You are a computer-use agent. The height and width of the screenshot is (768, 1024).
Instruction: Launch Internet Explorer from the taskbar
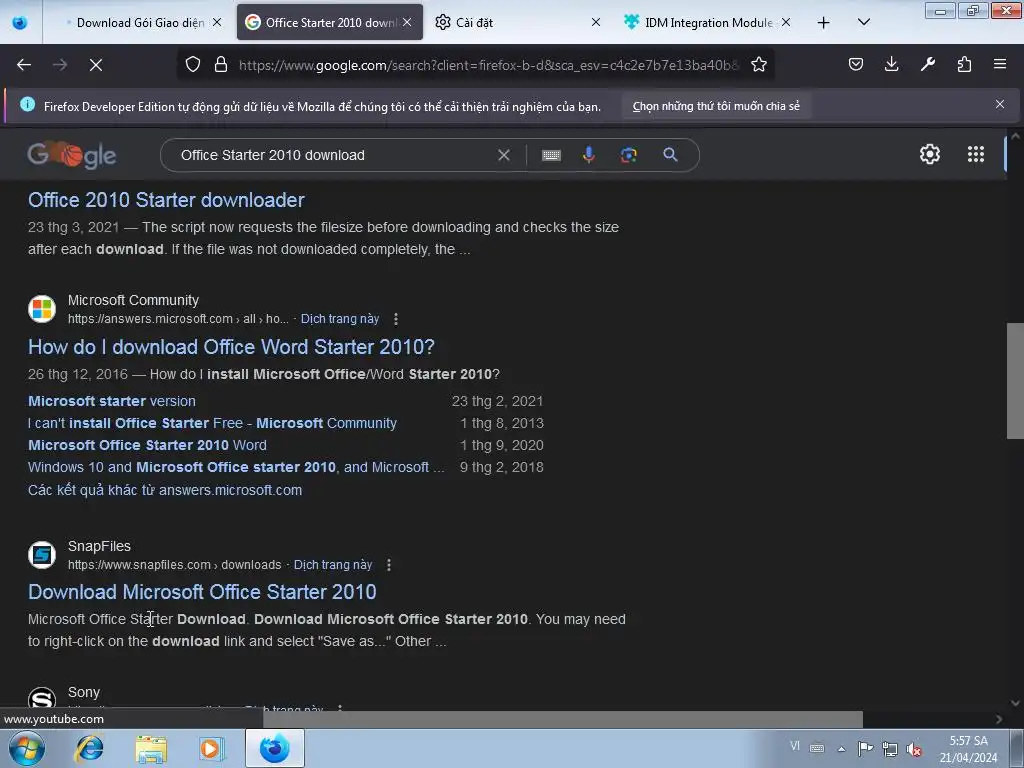point(89,748)
